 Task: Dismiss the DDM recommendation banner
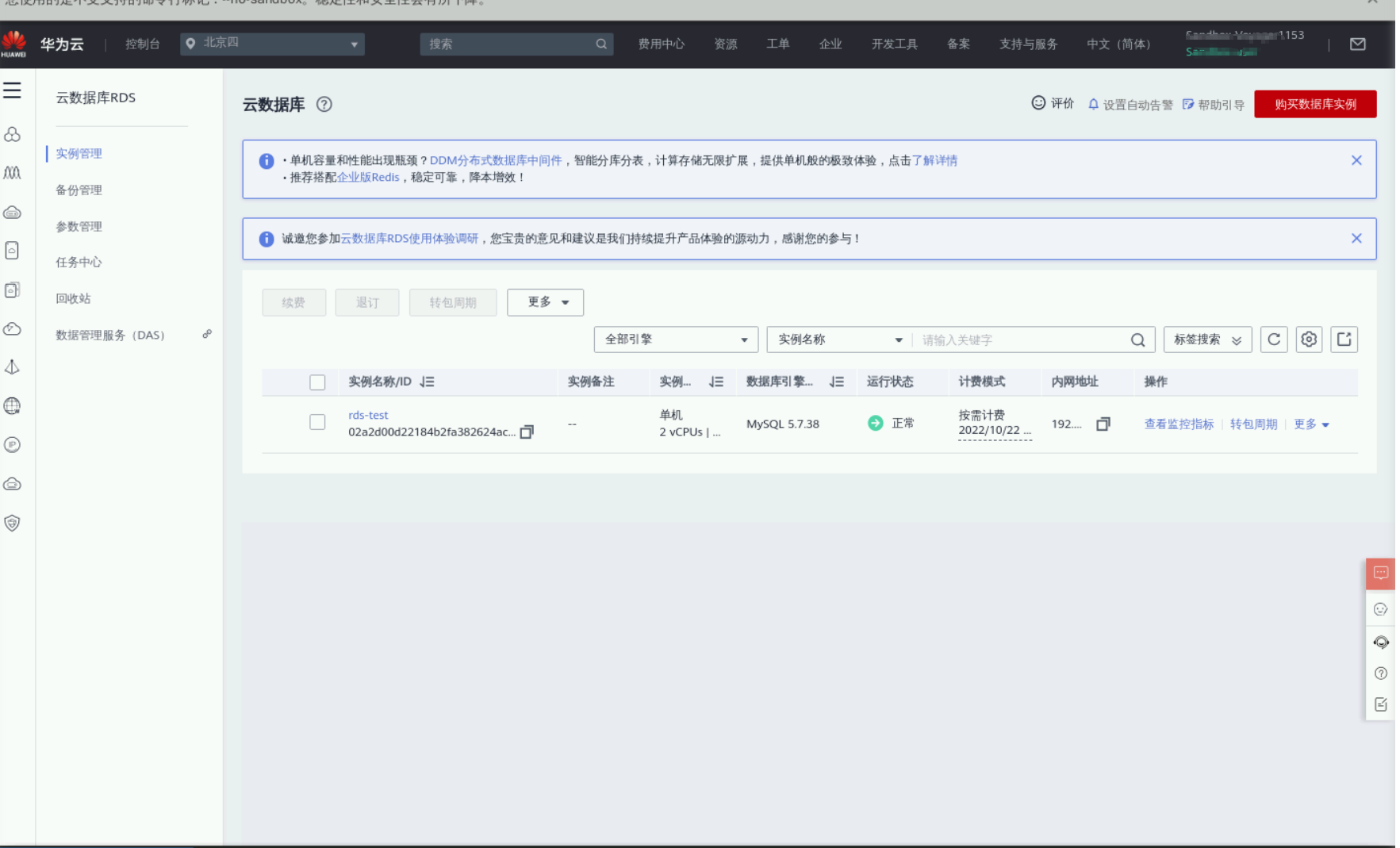(1356, 160)
